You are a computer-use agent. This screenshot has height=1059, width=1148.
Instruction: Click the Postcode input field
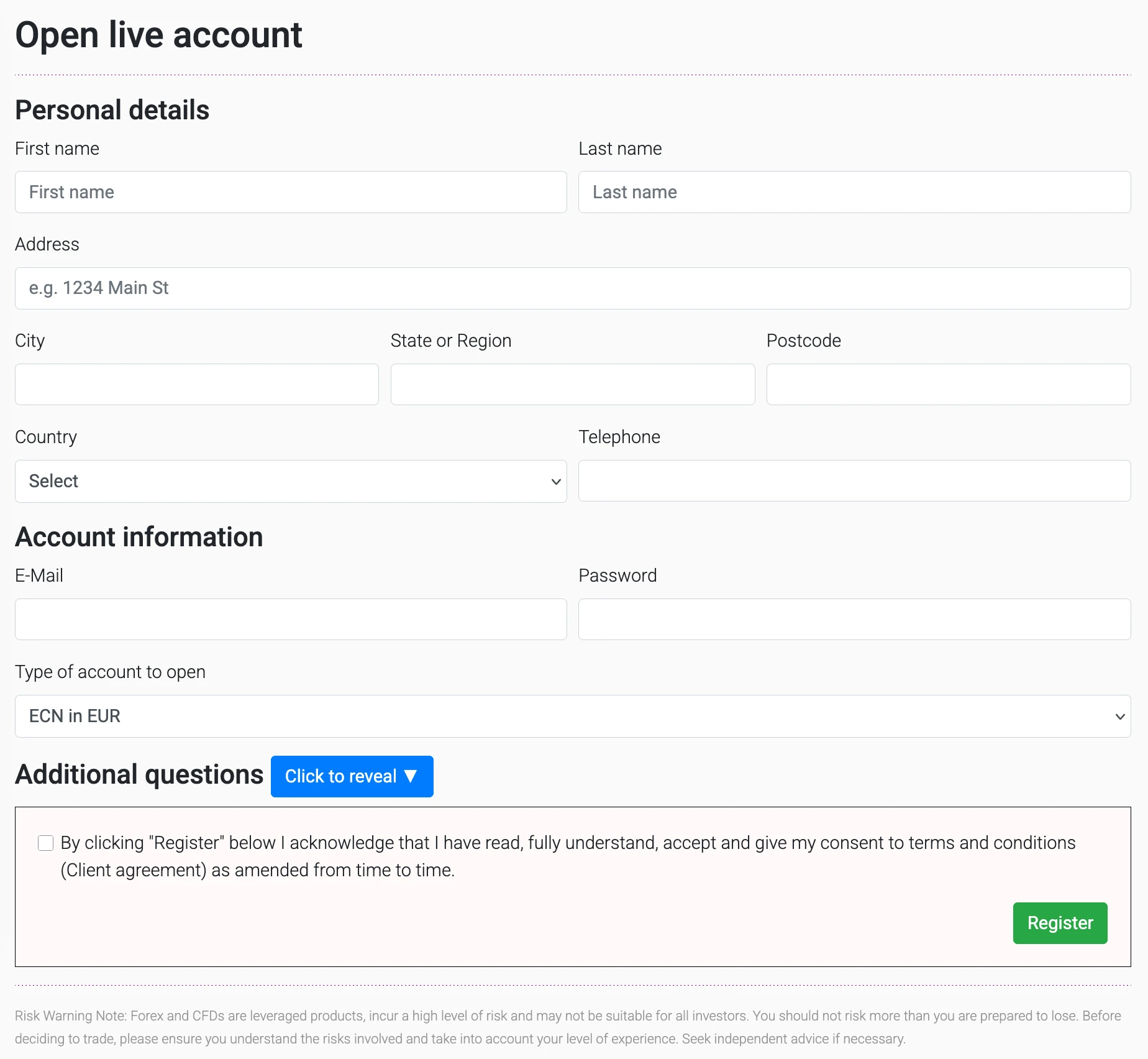click(948, 384)
